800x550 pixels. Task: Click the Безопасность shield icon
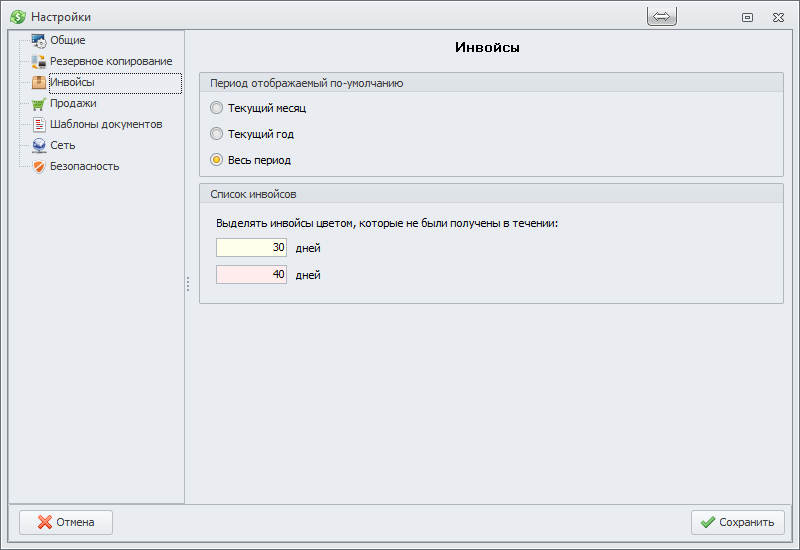(x=39, y=166)
